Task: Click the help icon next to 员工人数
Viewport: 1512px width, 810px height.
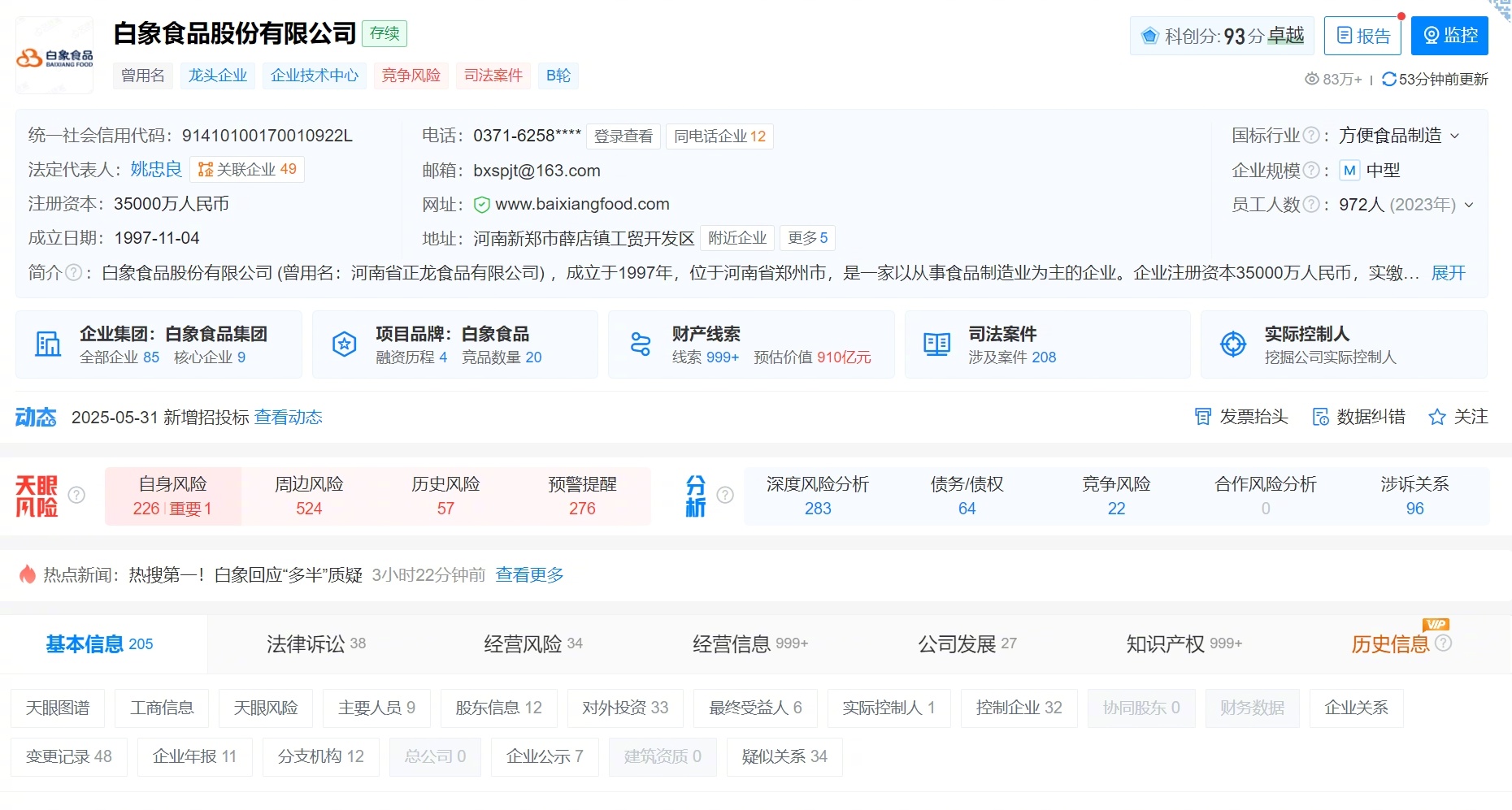Action: 1310,204
